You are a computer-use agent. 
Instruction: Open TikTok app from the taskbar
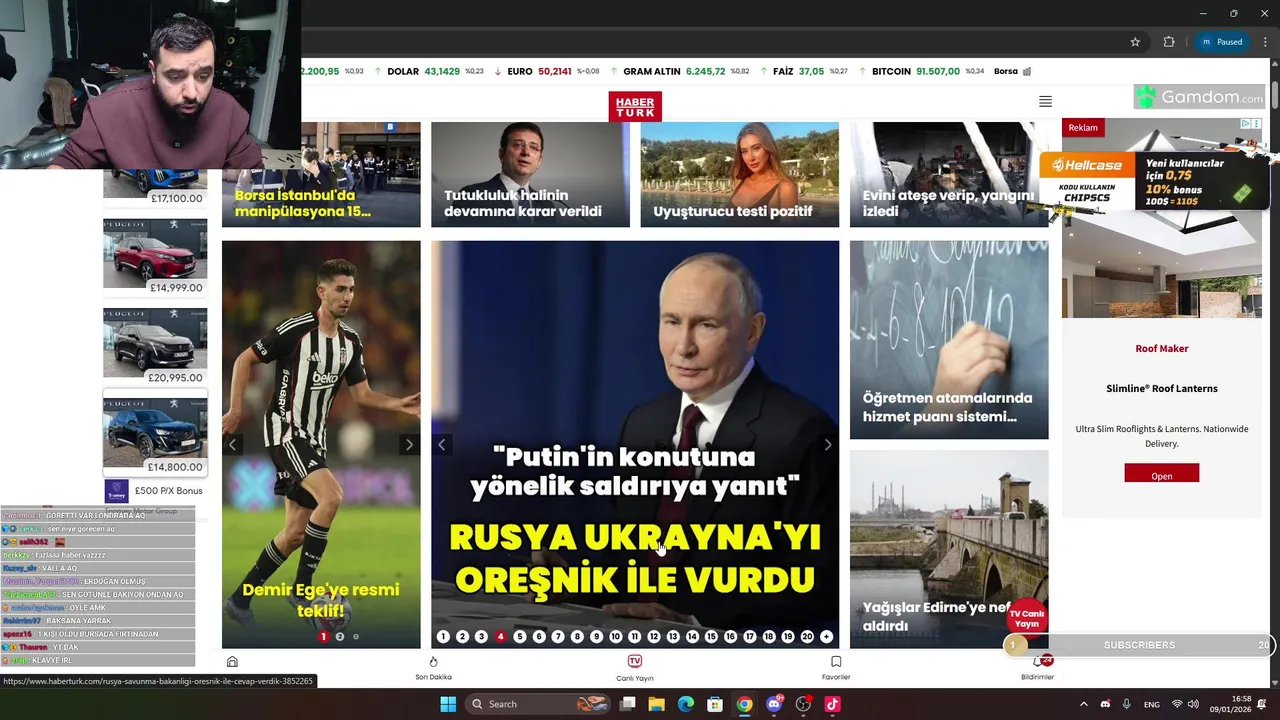pyautogui.click(x=832, y=704)
